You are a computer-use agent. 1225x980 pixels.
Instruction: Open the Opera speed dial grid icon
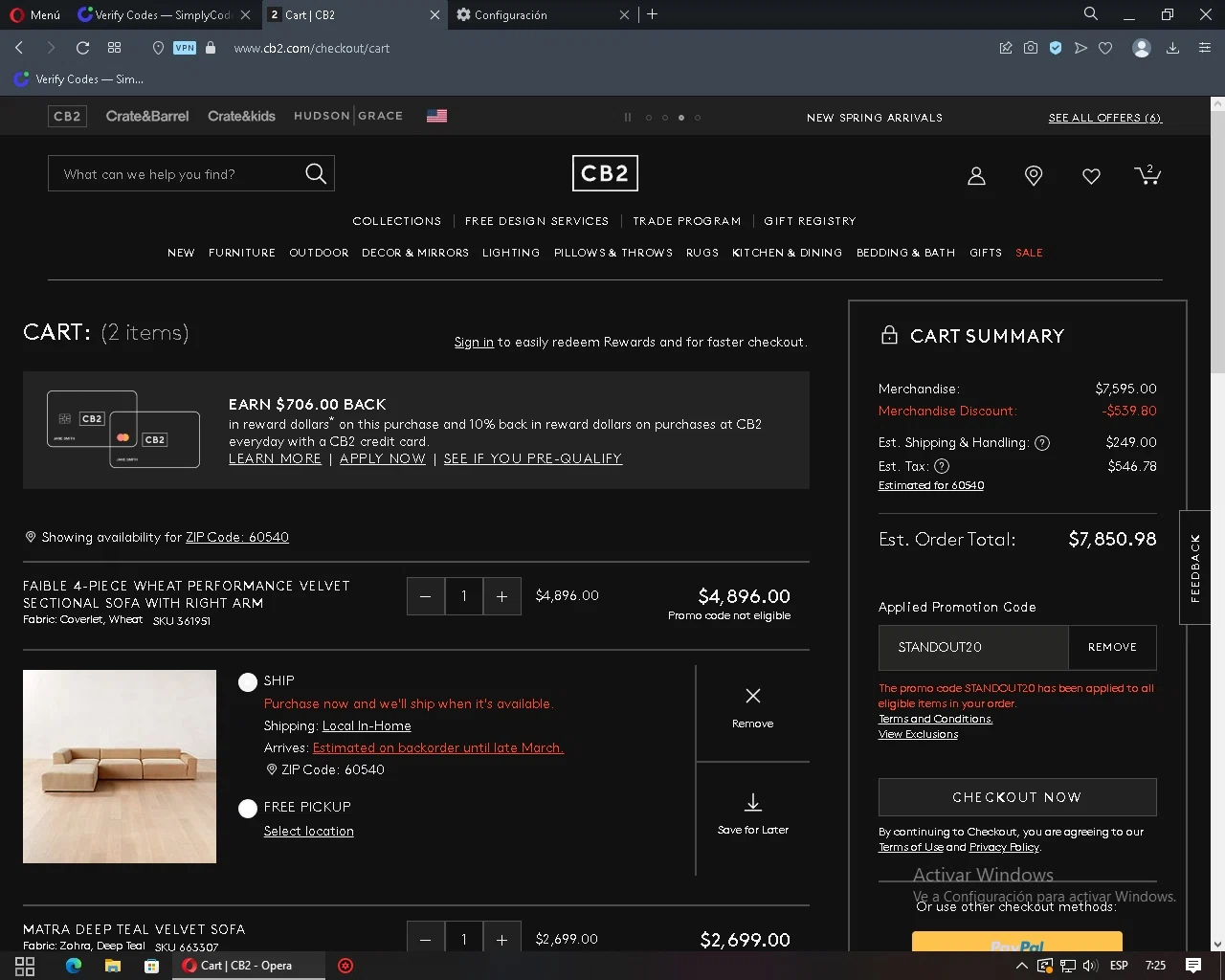point(114,48)
